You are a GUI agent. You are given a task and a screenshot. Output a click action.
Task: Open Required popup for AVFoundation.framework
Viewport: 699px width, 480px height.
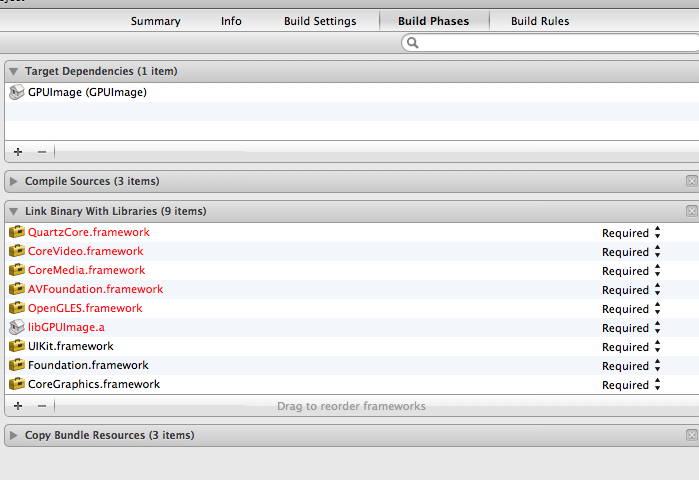(631, 290)
